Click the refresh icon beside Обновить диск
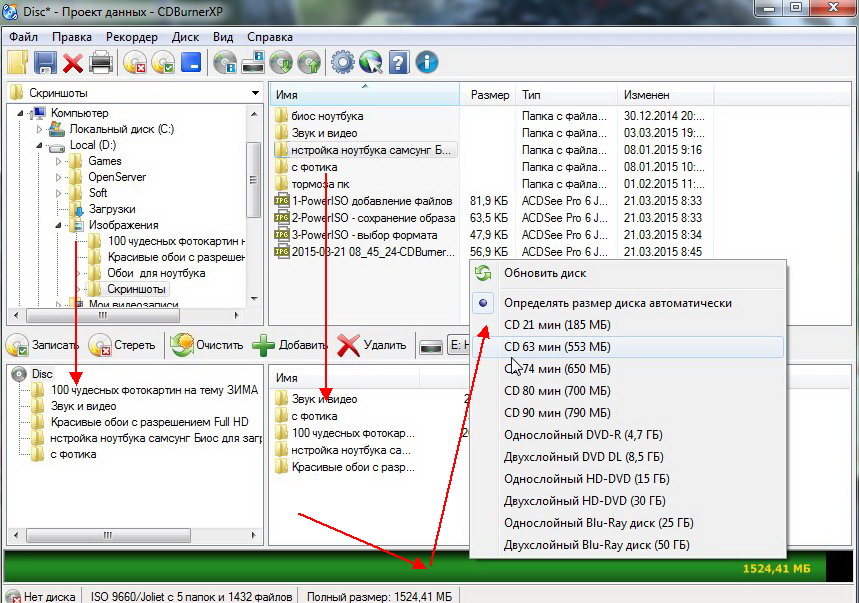The height and width of the screenshot is (603, 859). [483, 273]
